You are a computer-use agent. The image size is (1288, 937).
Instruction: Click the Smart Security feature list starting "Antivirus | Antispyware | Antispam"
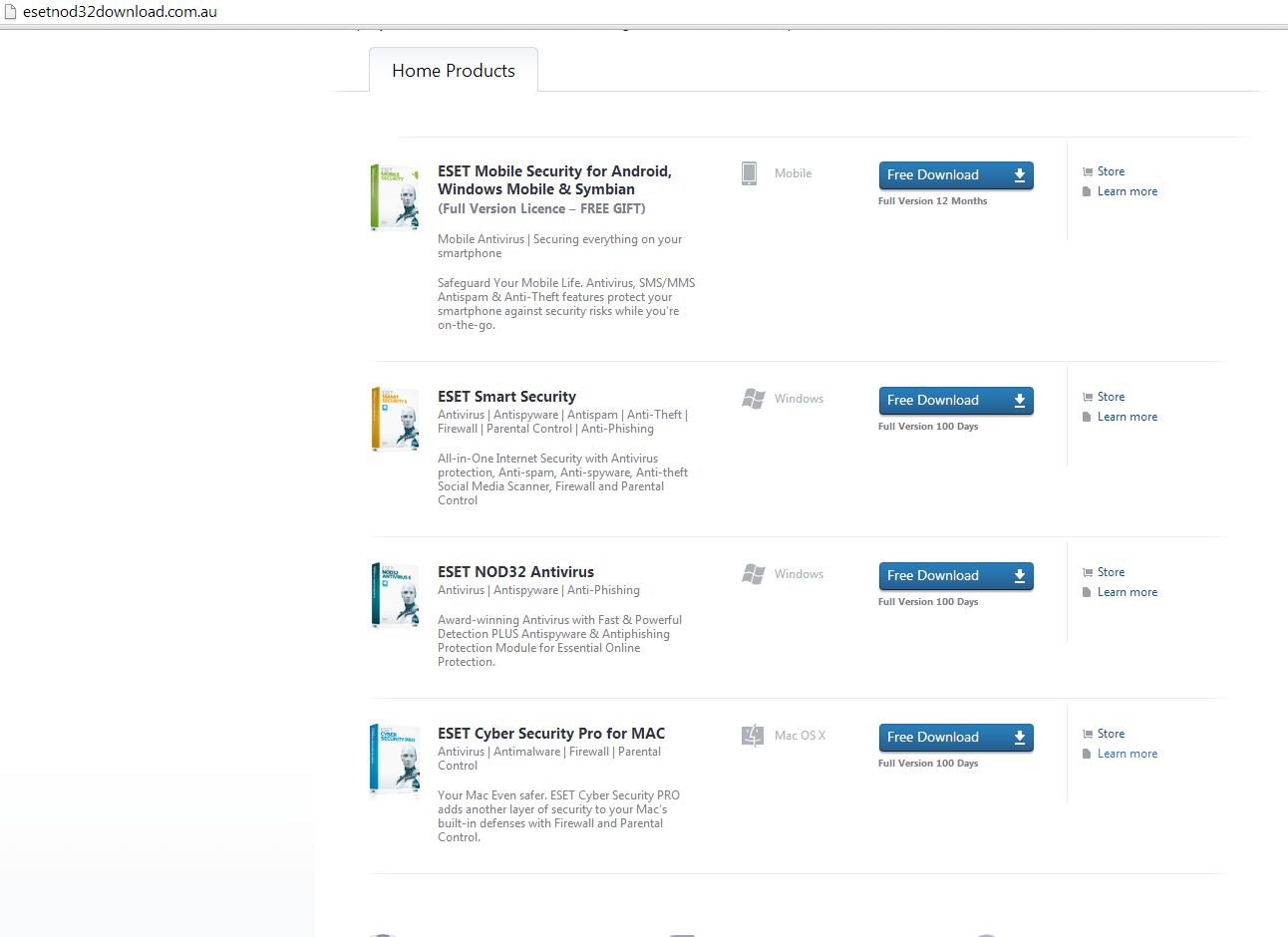point(563,422)
